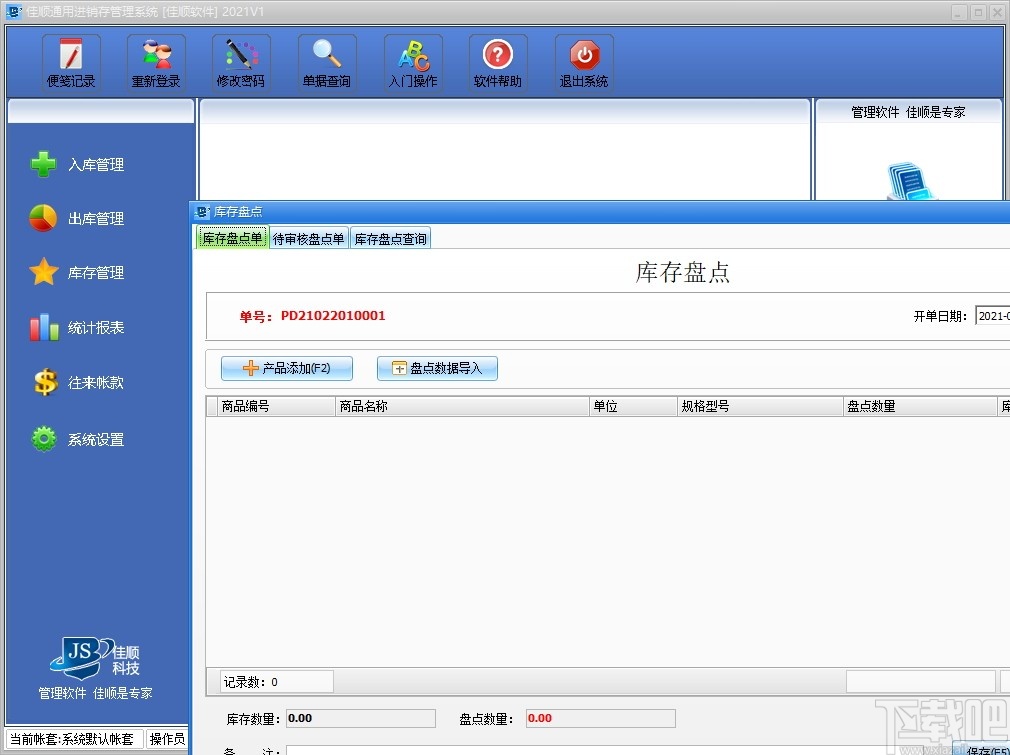Open 软件帮助 software help
The image size is (1010, 755).
tap(498, 61)
